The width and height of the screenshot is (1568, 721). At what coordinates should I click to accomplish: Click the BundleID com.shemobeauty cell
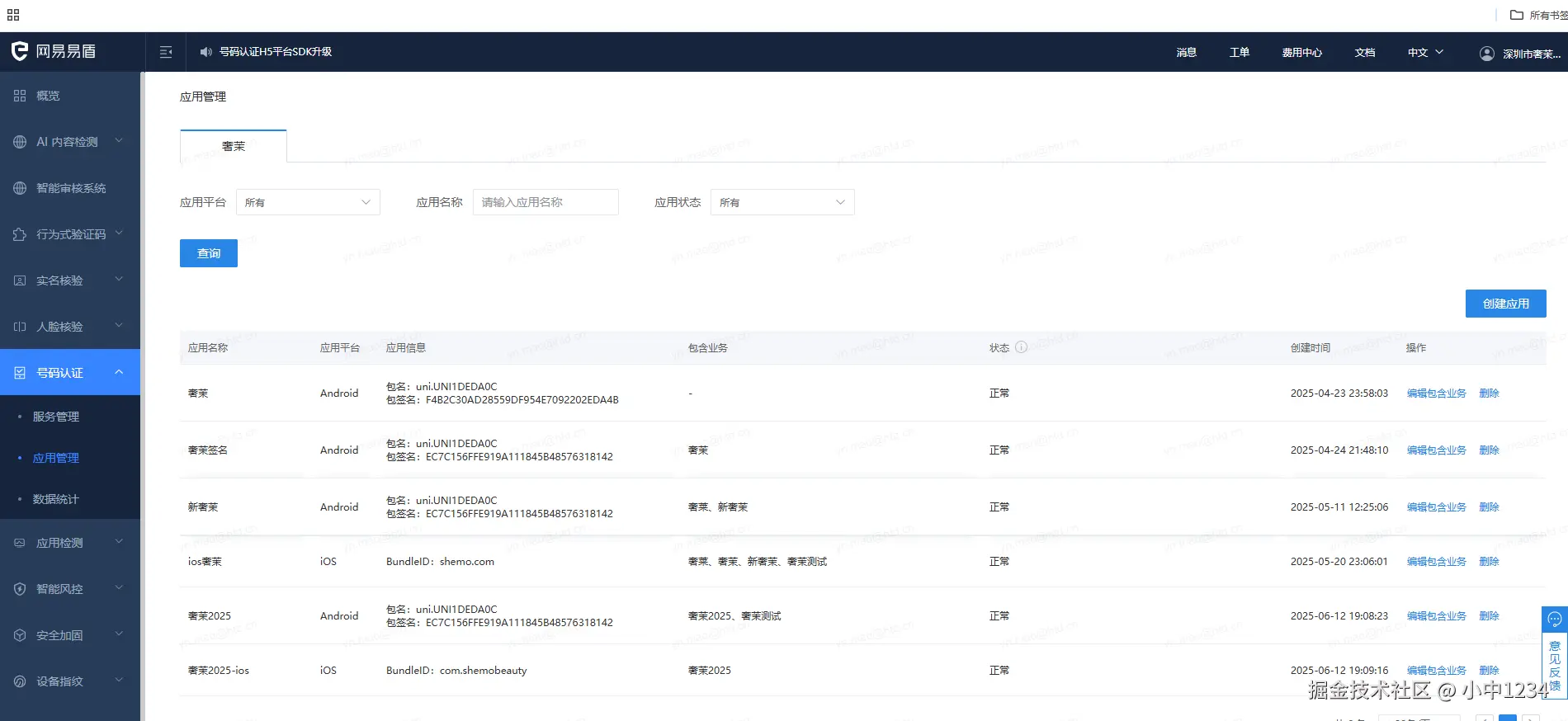click(456, 671)
